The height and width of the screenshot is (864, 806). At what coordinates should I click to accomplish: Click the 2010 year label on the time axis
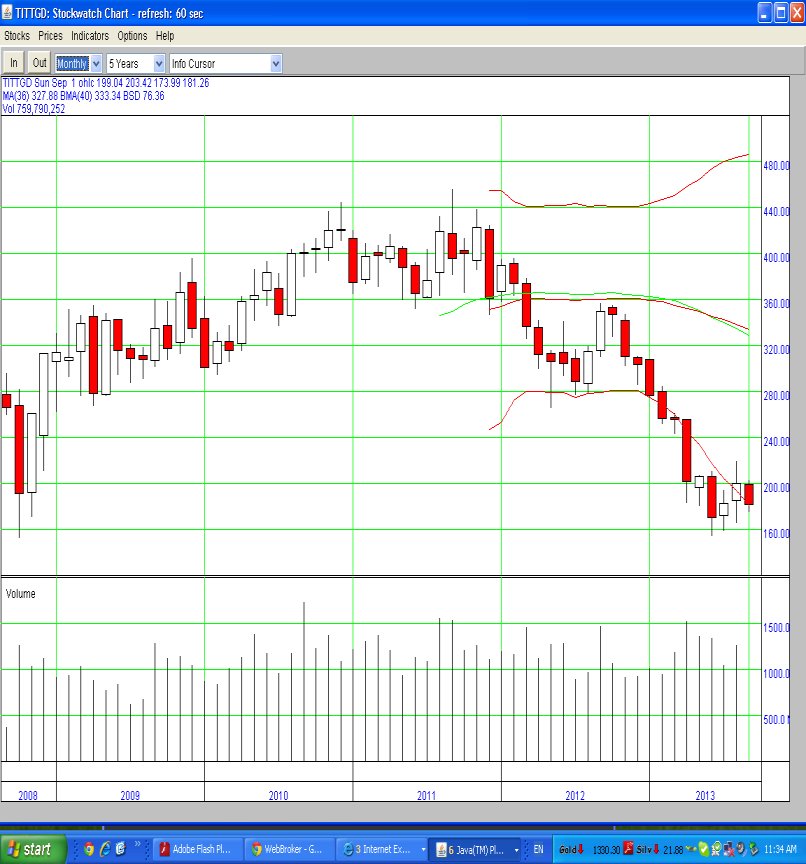pyautogui.click(x=278, y=795)
